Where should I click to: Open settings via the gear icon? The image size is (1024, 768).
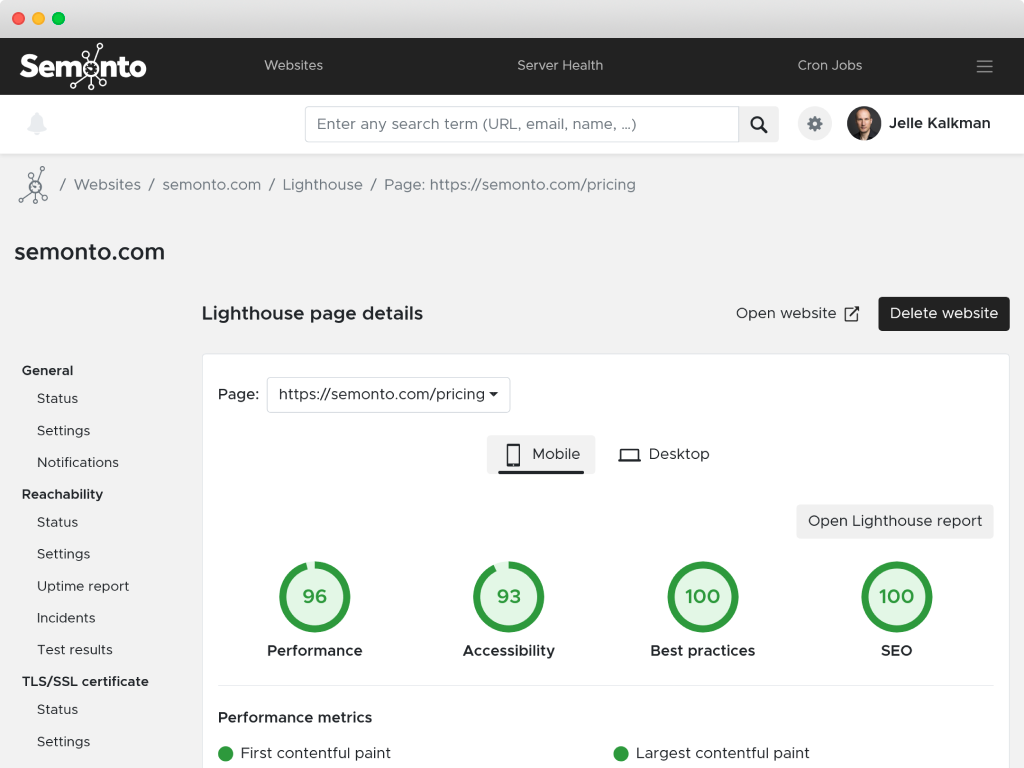pyautogui.click(x=814, y=124)
